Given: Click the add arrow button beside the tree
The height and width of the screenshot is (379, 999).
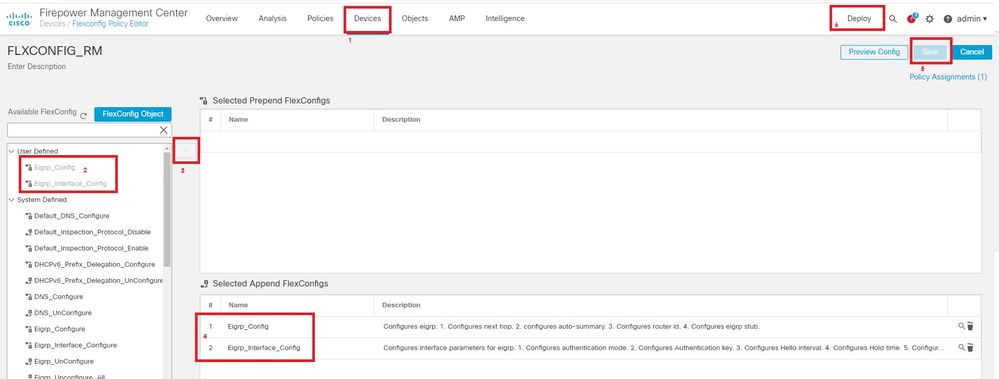Looking at the screenshot, I should click(x=186, y=150).
